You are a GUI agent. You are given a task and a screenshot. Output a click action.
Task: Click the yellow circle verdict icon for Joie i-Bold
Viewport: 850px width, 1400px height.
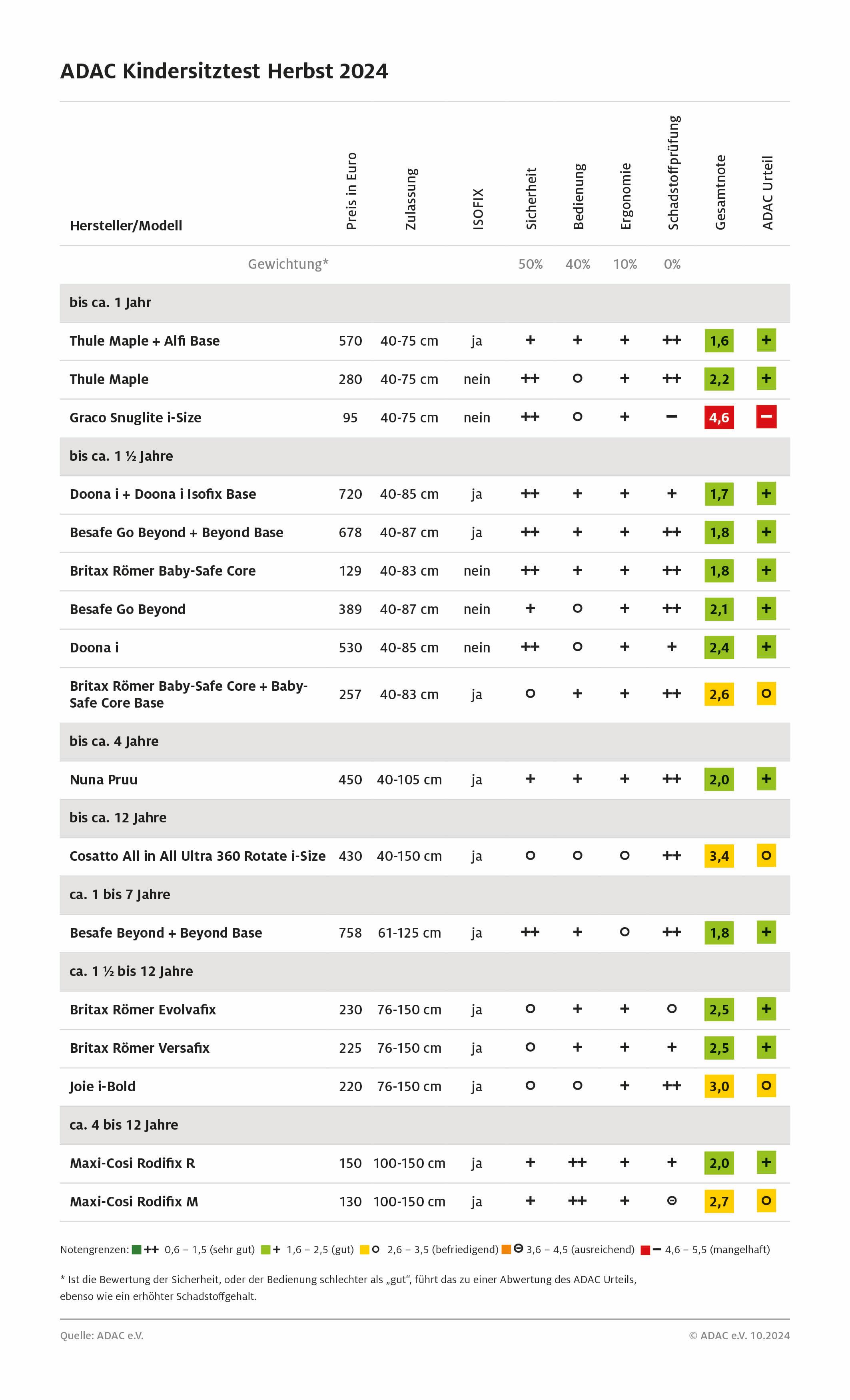coord(766,1086)
